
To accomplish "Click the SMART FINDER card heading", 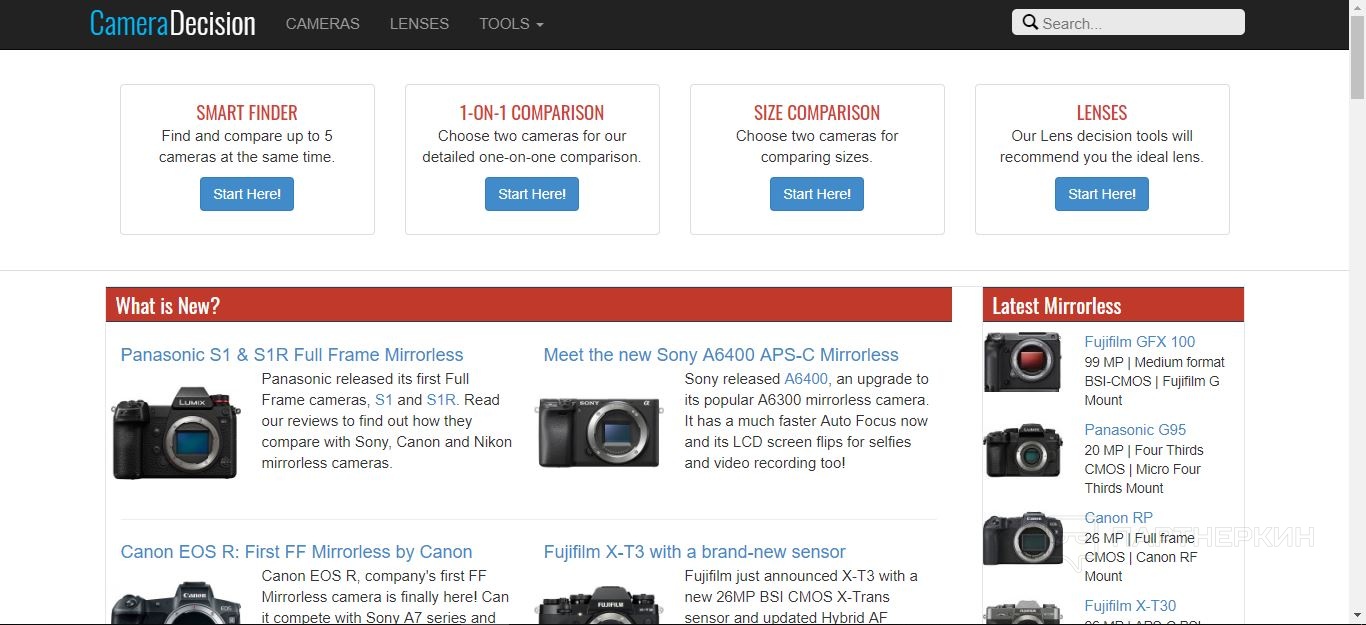I will pos(247,113).
